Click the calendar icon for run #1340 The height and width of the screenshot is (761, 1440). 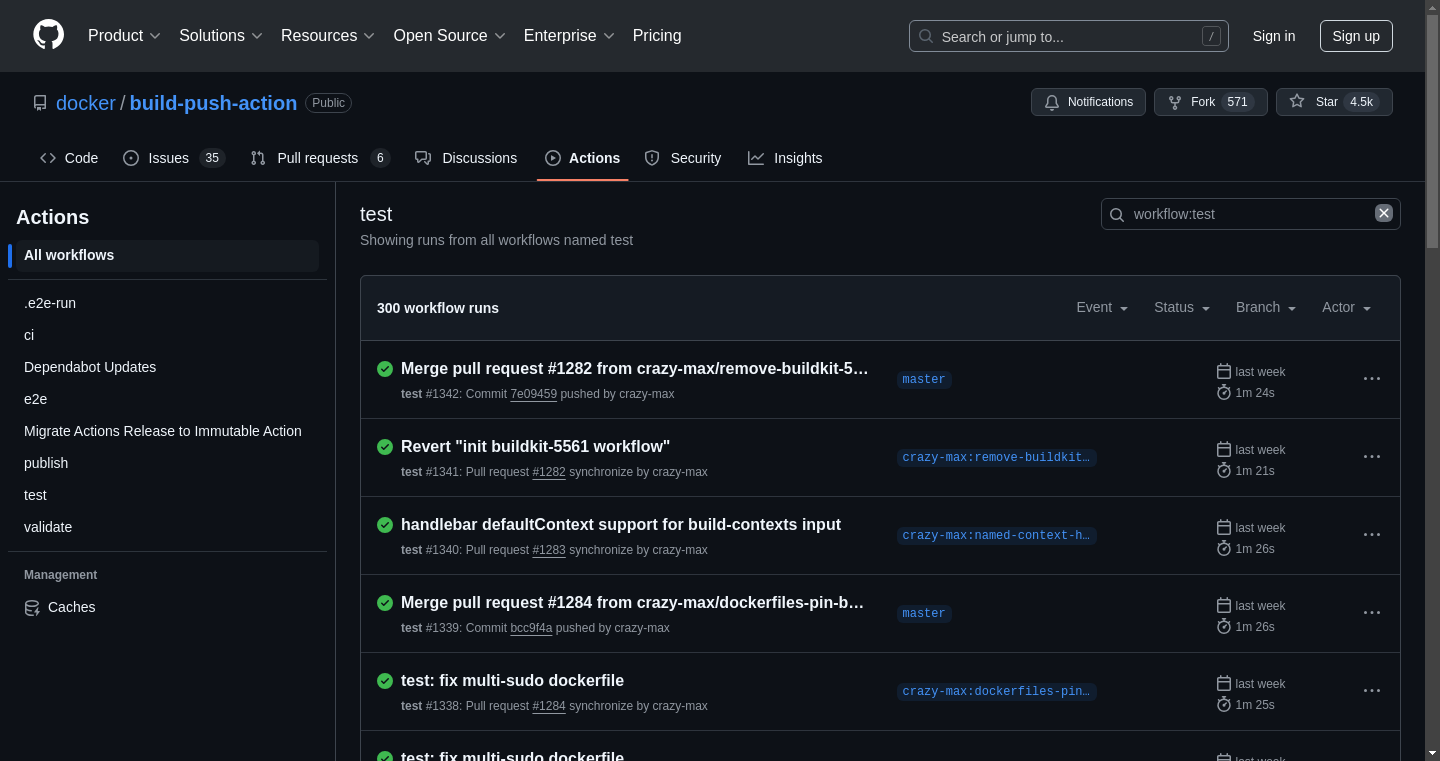[1224, 527]
